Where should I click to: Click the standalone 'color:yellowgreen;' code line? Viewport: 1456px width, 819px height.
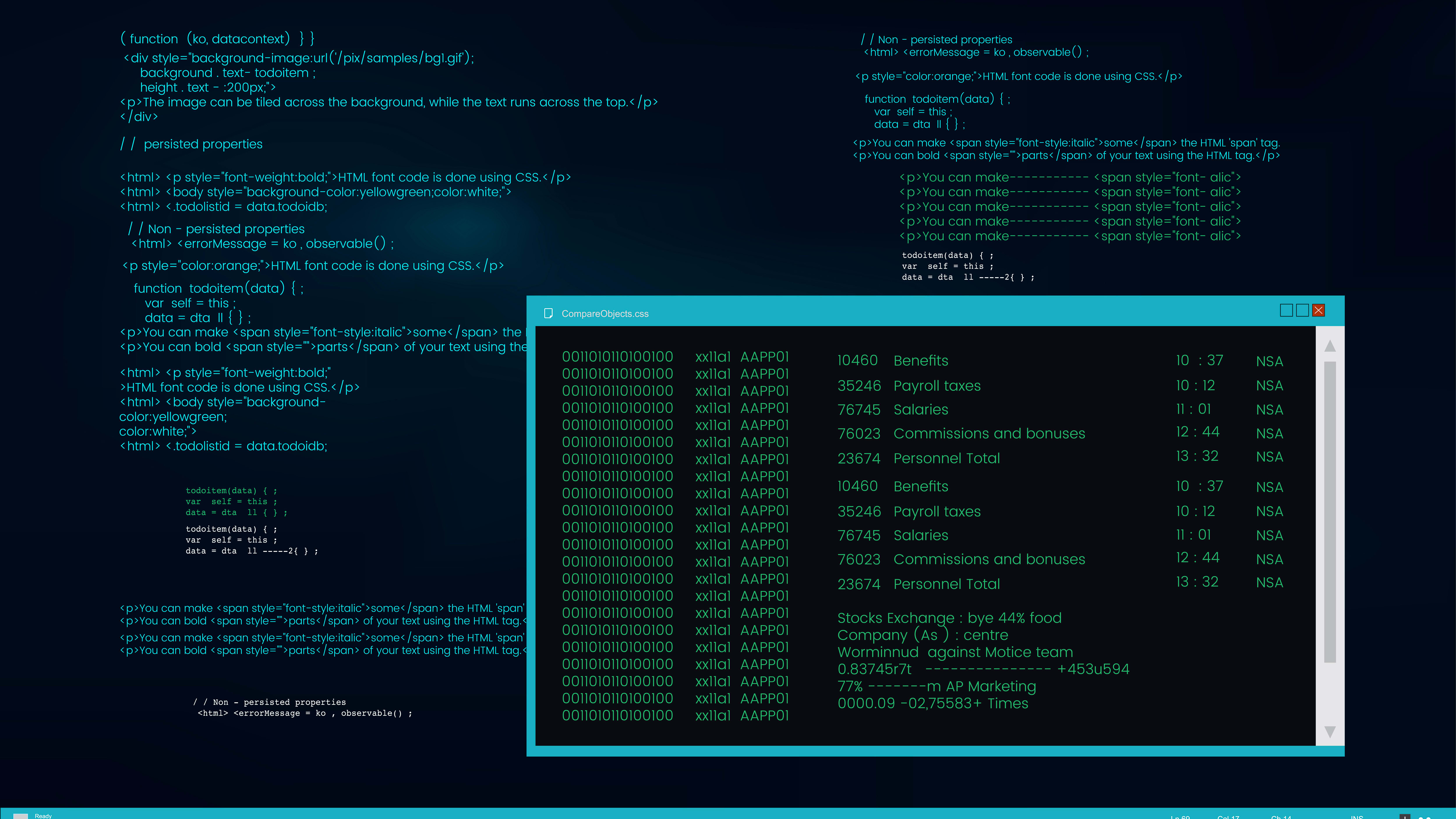point(173,417)
